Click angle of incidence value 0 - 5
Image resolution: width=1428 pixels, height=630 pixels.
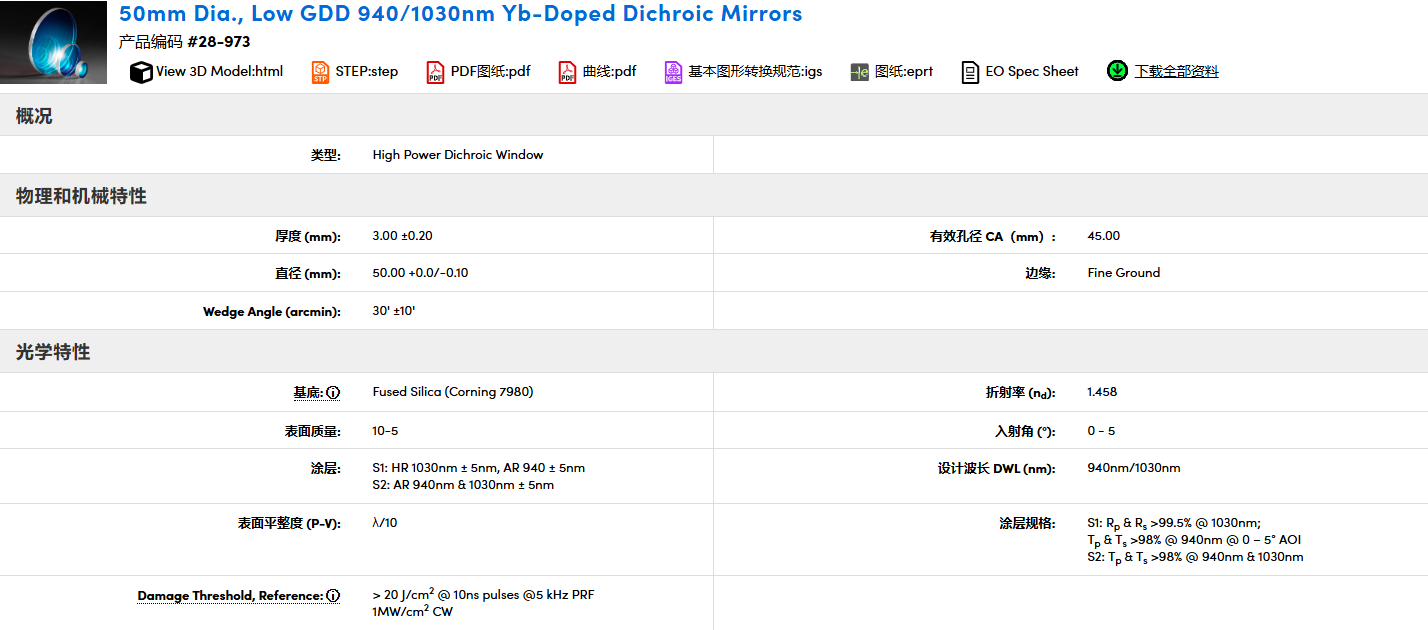coord(1101,431)
